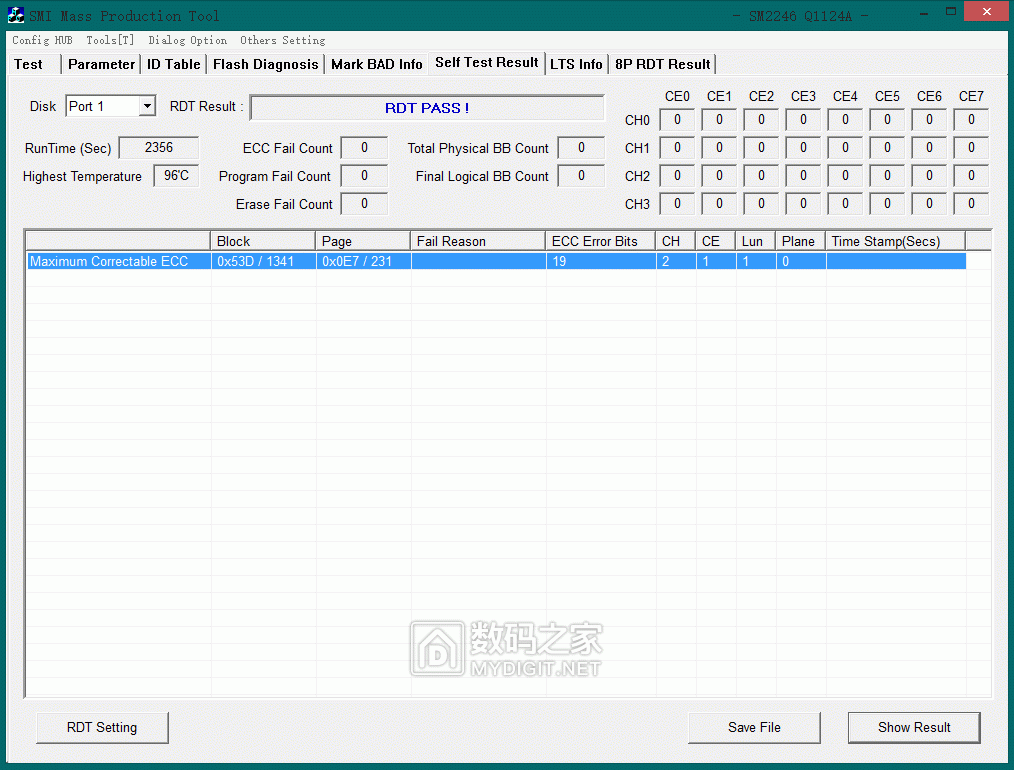Click the RDT Setting button

[x=102, y=727]
